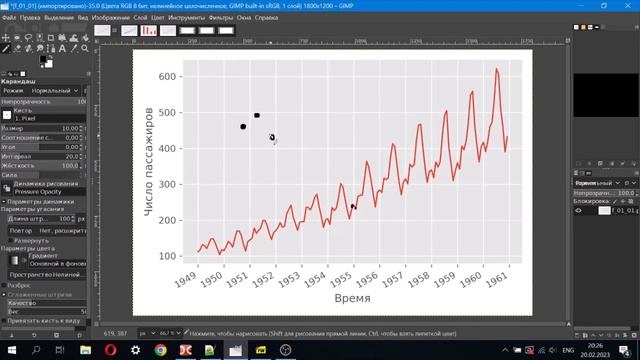Viewport: 640px width, 360px height.
Task: Select the Free Select lasso tool
Action: [x=28, y=38]
